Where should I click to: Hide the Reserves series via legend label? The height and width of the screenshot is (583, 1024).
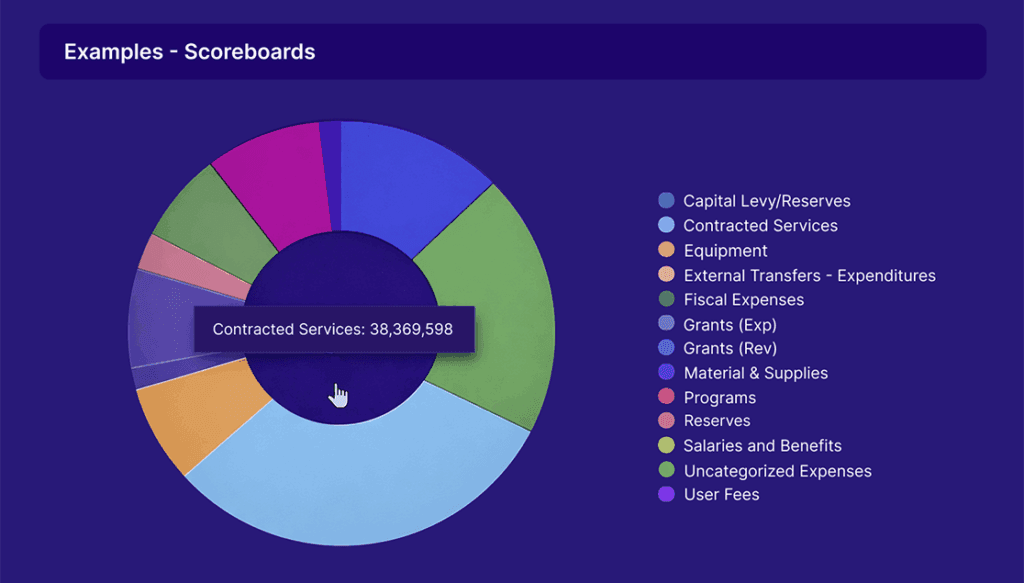tap(716, 421)
